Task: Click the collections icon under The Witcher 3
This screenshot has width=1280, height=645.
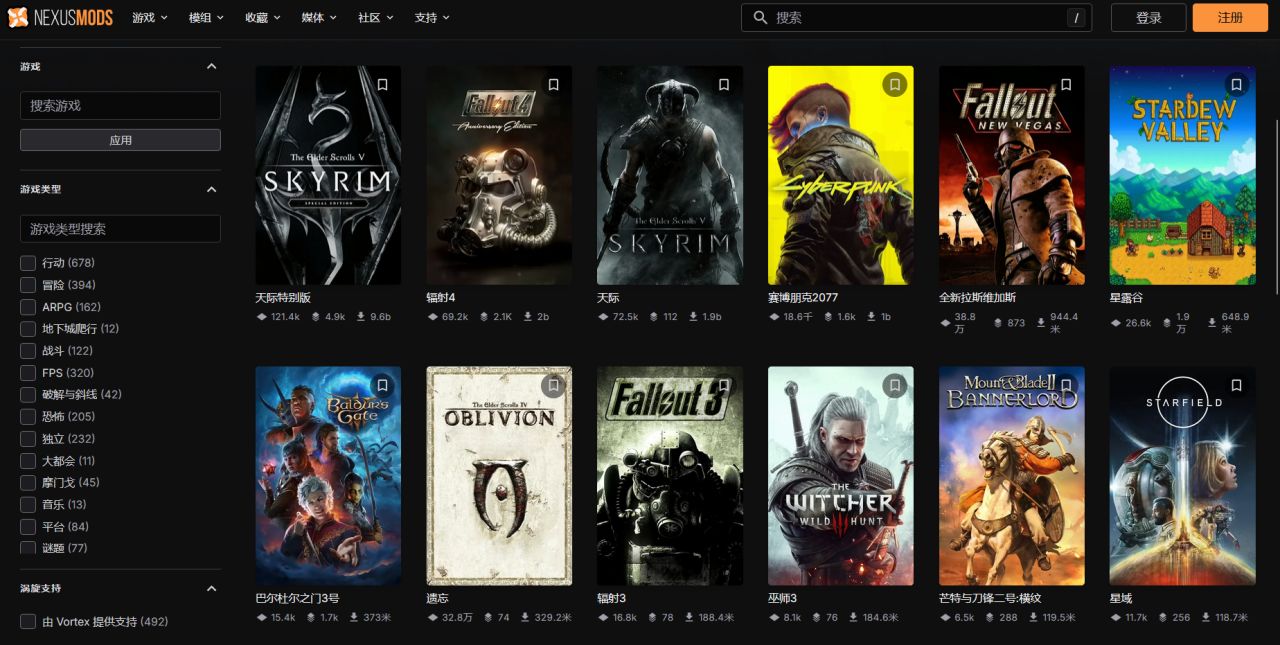Action: 816,618
